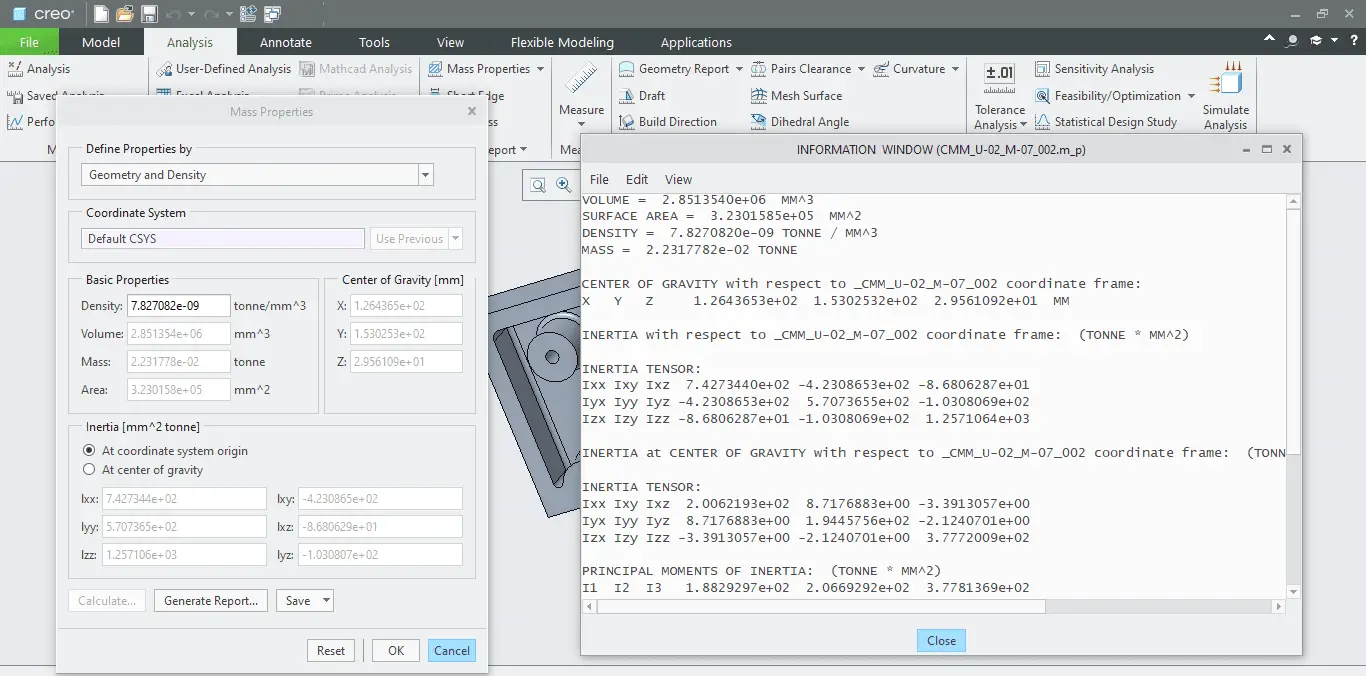This screenshot has width=1366, height=676.
Task: Click the Refit zoom icon in graphics toolbar
Action: tap(538, 185)
